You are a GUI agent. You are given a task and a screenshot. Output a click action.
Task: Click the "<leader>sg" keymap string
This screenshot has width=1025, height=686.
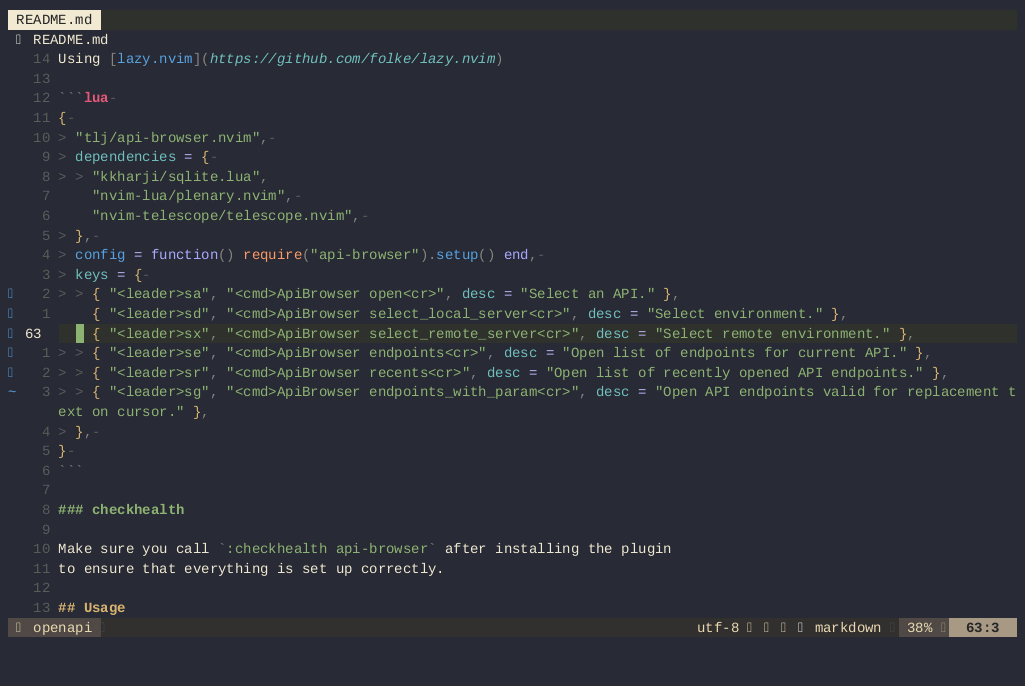point(159,392)
